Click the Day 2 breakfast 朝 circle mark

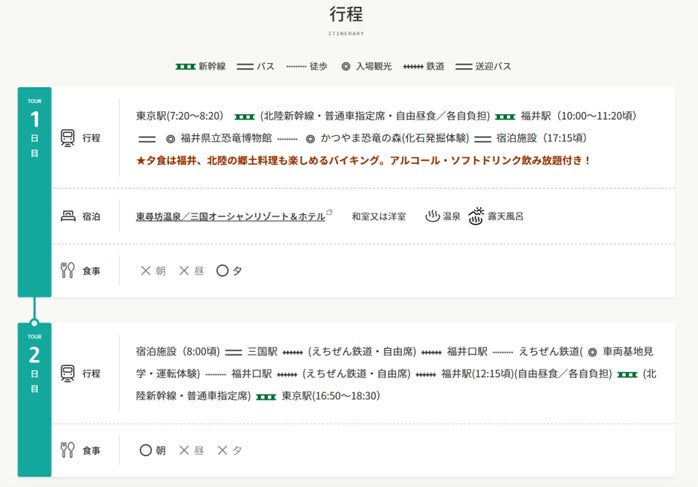click(145, 450)
